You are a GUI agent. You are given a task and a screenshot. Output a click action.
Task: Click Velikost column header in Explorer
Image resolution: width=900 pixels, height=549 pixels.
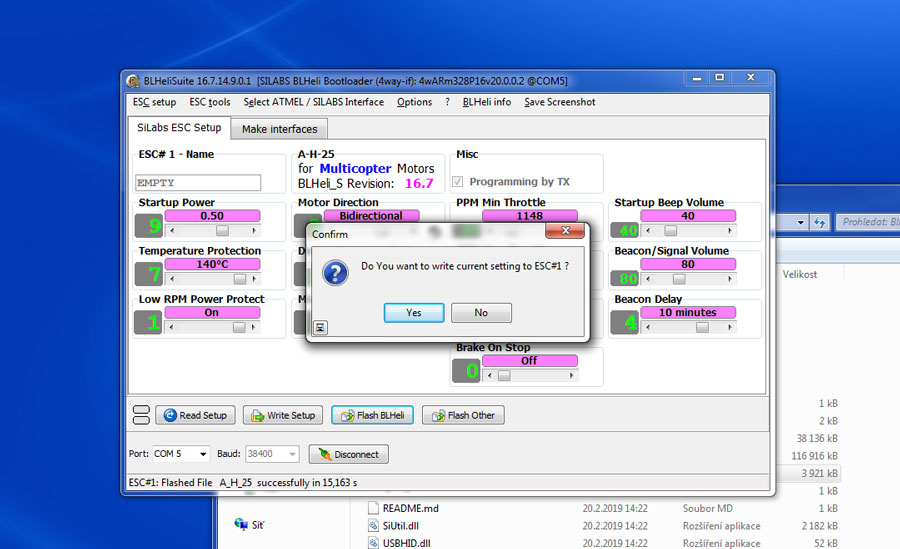[x=800, y=274]
